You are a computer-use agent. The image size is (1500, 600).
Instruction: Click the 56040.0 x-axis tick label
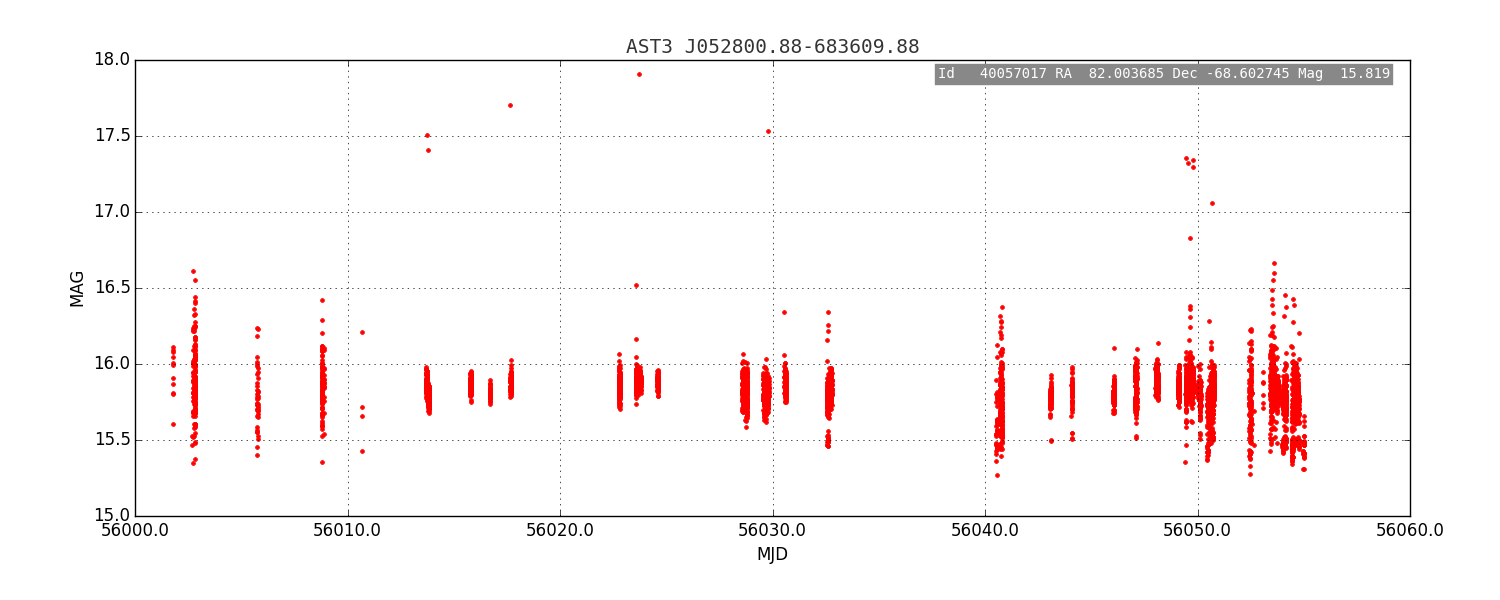(x=985, y=530)
